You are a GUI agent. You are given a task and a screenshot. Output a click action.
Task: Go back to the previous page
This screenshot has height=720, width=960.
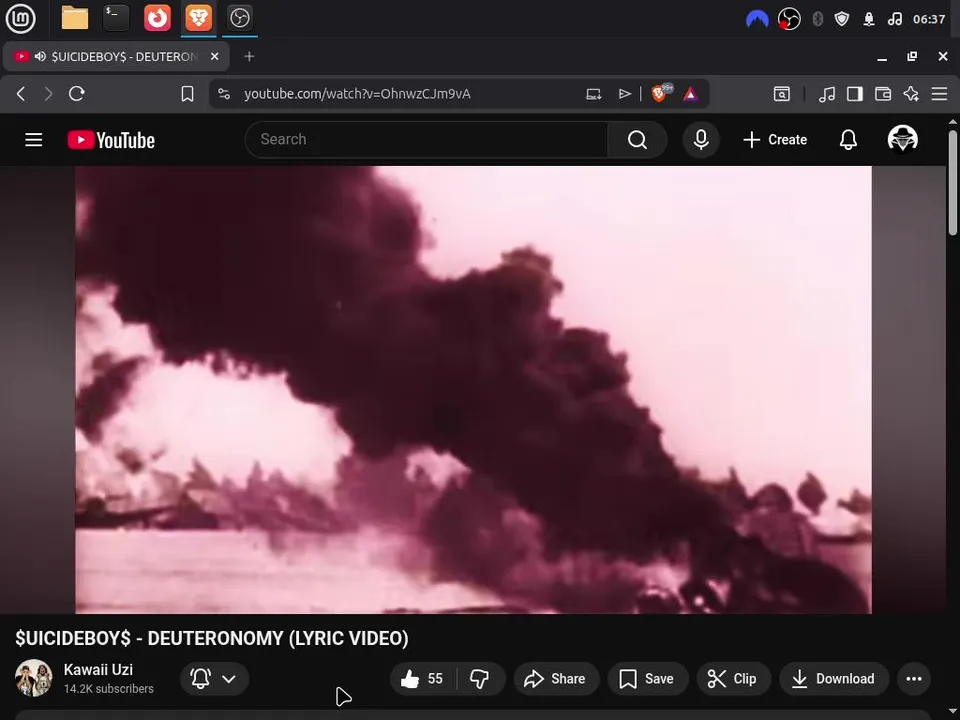pos(21,94)
